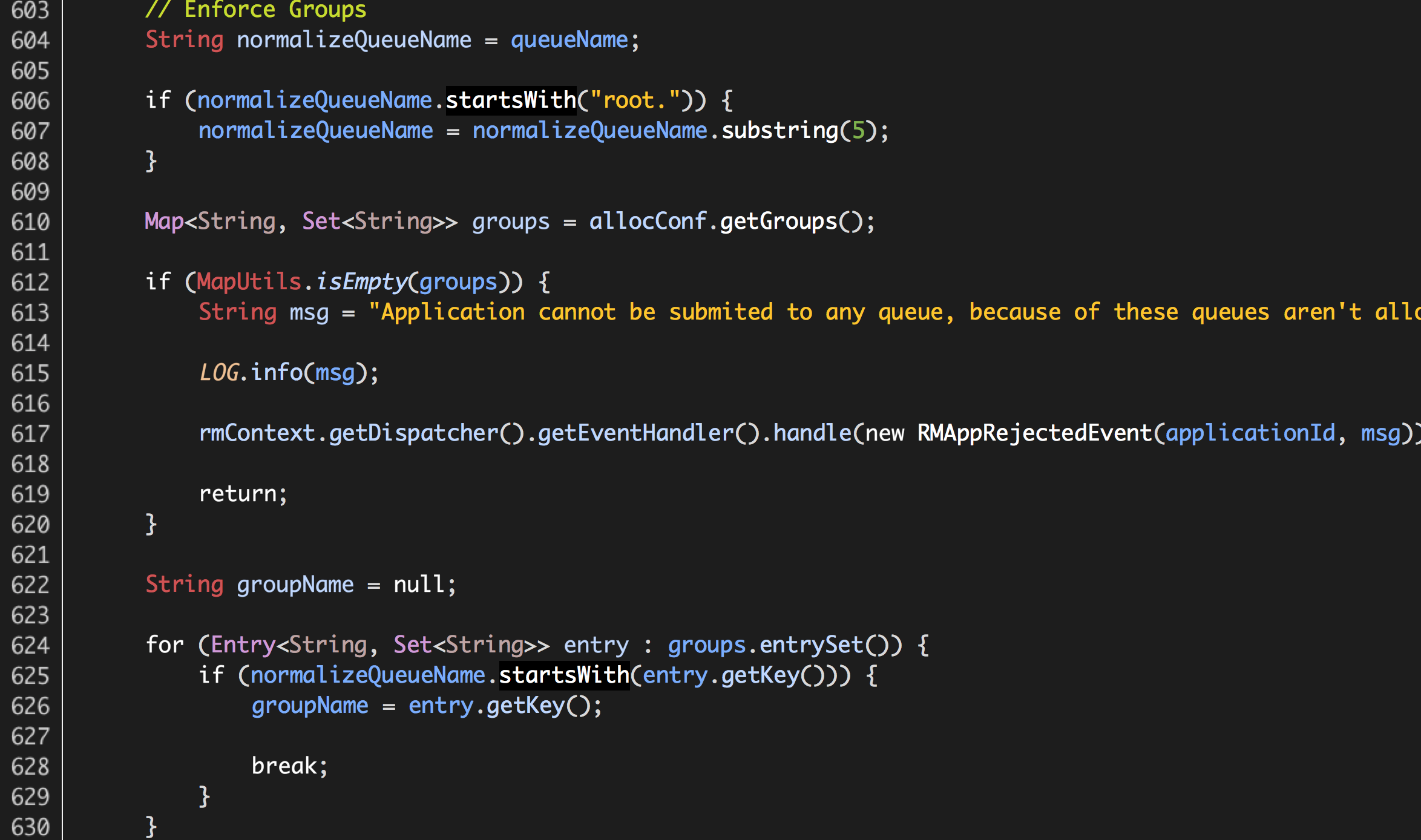Click line number 625 in gutter
This screenshot has width=1421, height=840.
[x=30, y=676]
